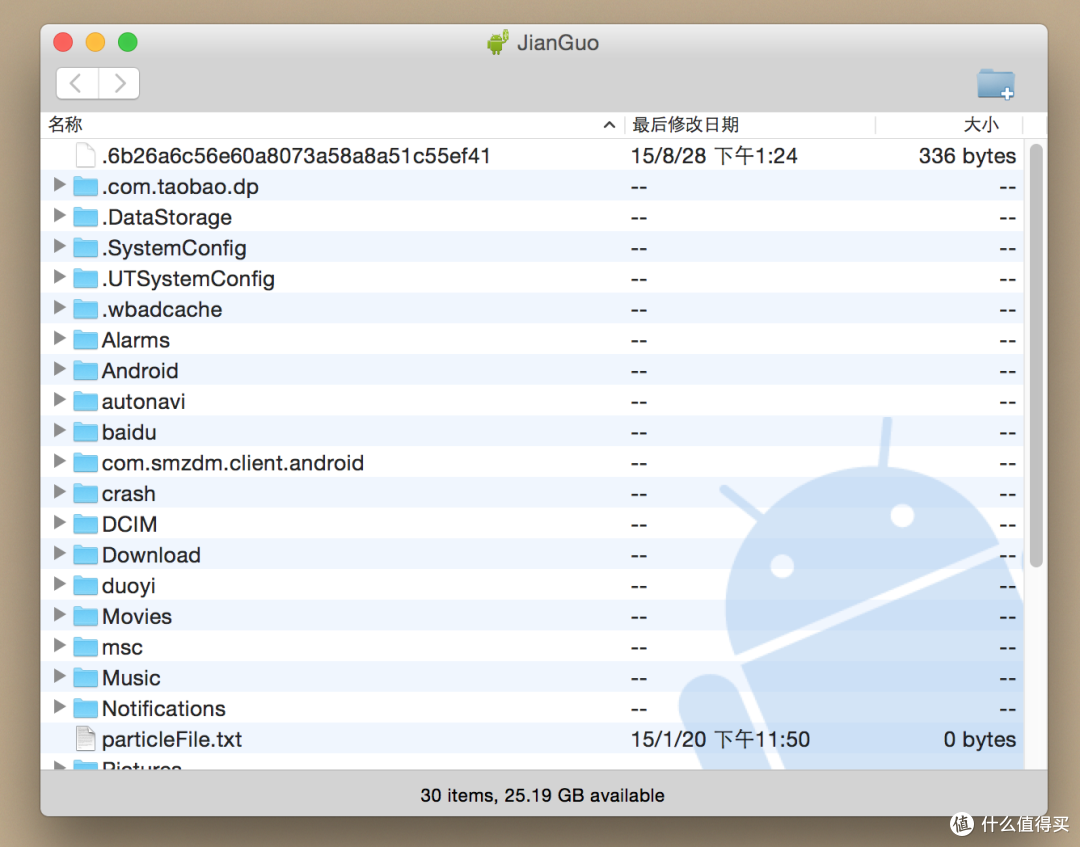Sort by the 大小 column header
The width and height of the screenshot is (1080, 847).
point(949,125)
